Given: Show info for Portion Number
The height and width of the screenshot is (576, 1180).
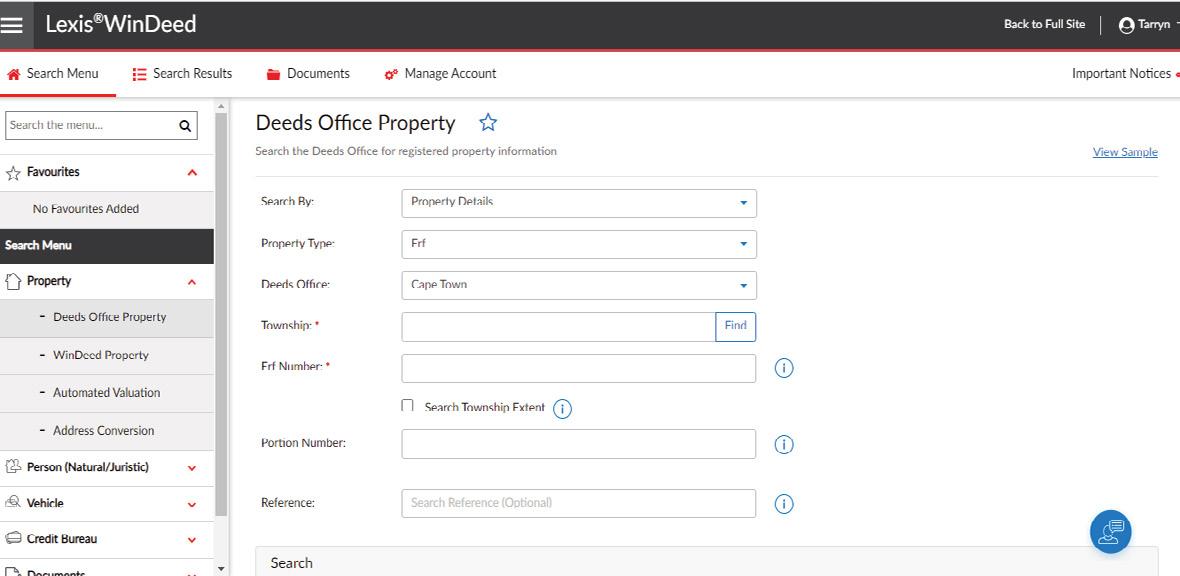Looking at the screenshot, I should point(784,444).
